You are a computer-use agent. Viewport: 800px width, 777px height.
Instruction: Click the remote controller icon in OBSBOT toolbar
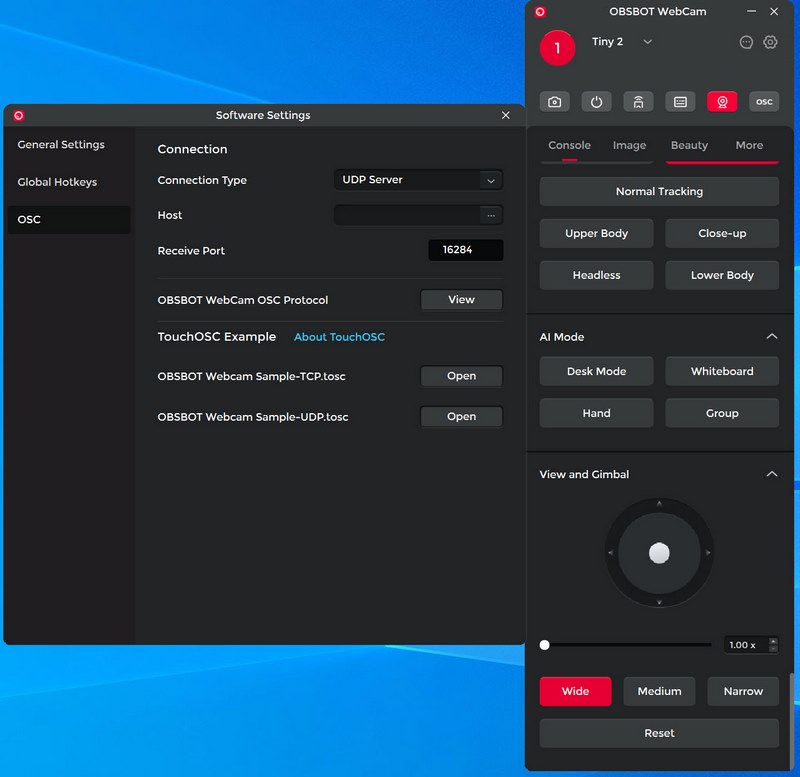pyautogui.click(x=638, y=102)
